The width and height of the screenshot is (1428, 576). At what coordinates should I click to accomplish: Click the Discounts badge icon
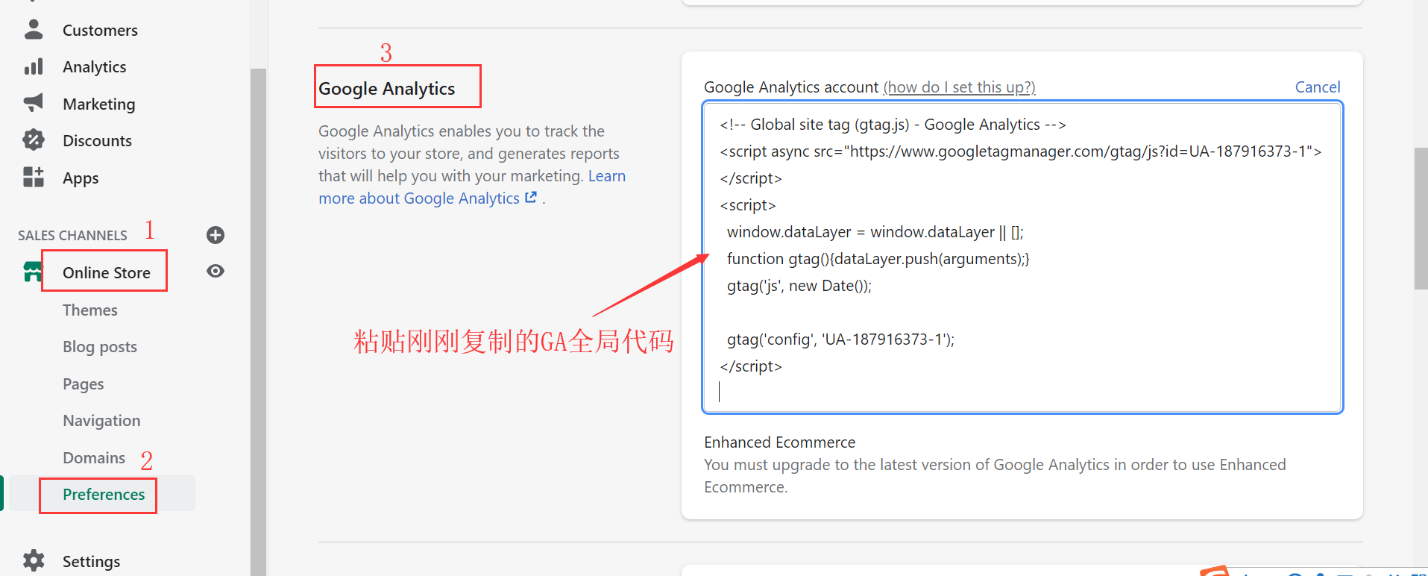point(34,140)
